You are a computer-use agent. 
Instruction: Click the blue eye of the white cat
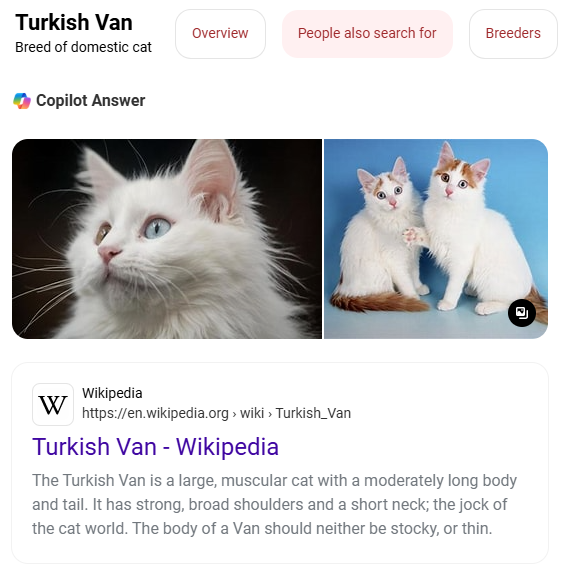tap(157, 228)
